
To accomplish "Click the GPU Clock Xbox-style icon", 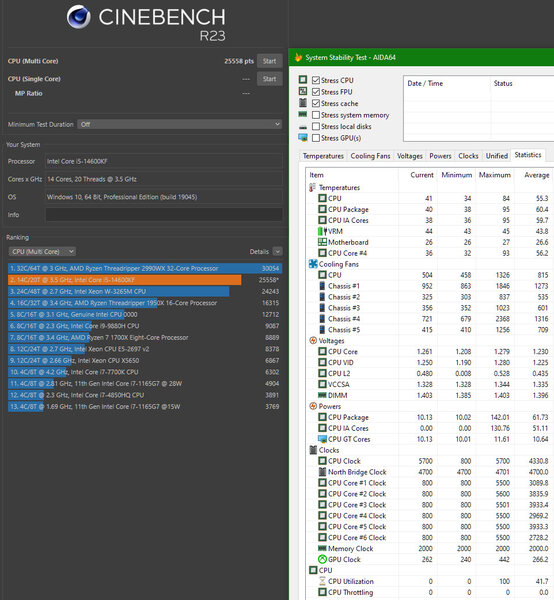I will tap(322, 559).
